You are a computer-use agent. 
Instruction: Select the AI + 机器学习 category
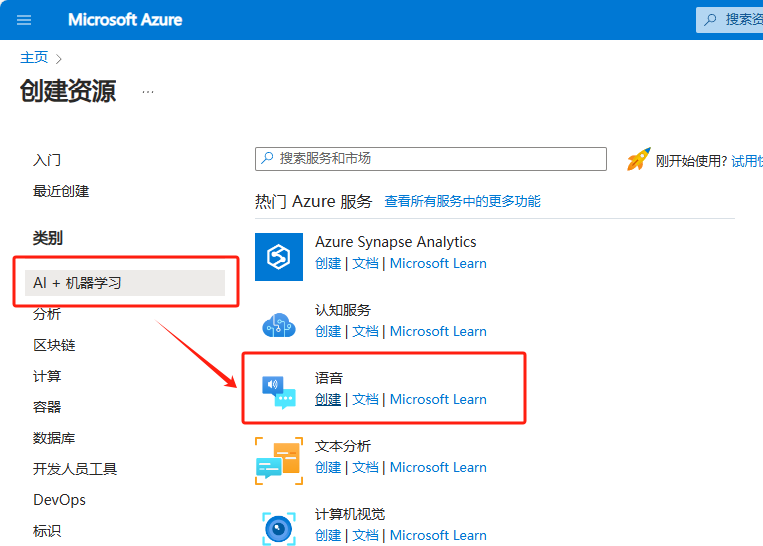[x=125, y=283]
